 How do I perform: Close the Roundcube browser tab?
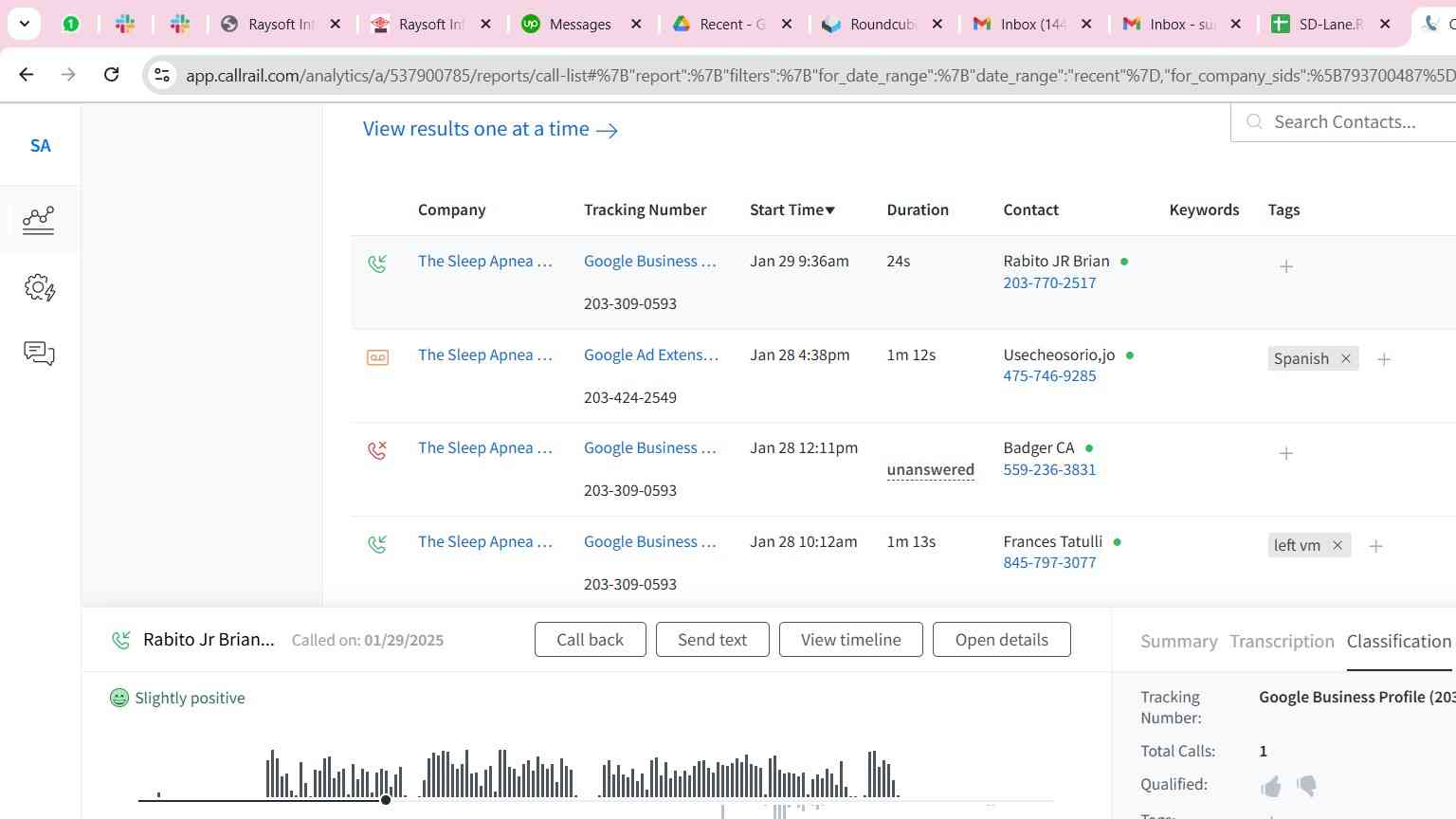937,25
